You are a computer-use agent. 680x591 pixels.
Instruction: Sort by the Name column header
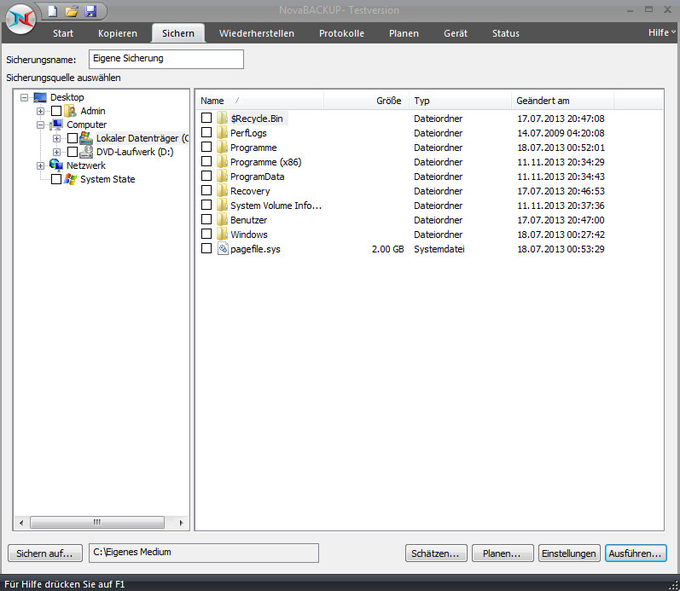click(x=259, y=101)
